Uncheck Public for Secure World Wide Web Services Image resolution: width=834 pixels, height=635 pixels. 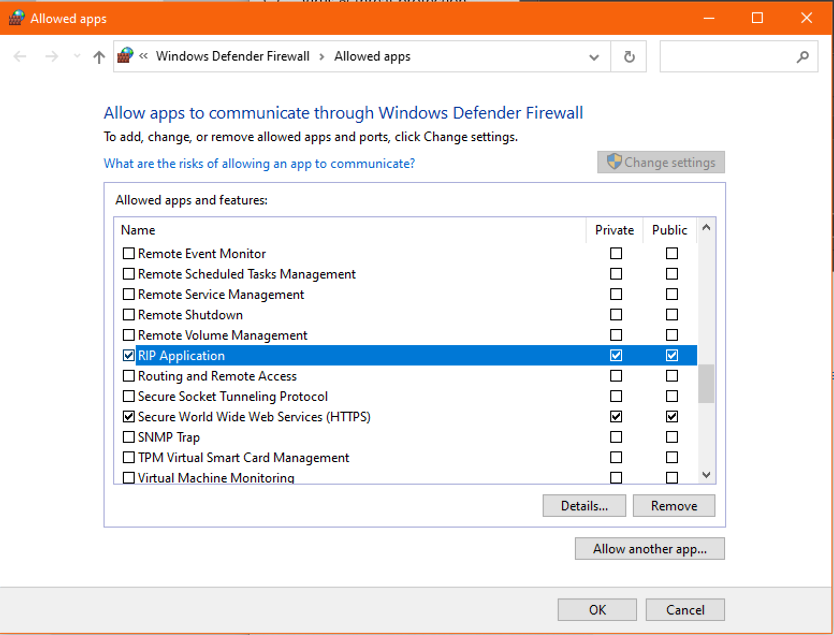(672, 416)
